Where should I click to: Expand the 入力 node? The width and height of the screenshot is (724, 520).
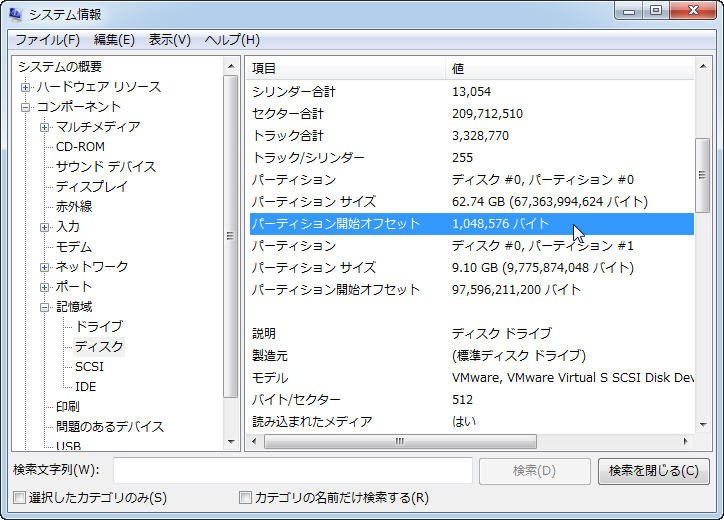click(x=45, y=227)
